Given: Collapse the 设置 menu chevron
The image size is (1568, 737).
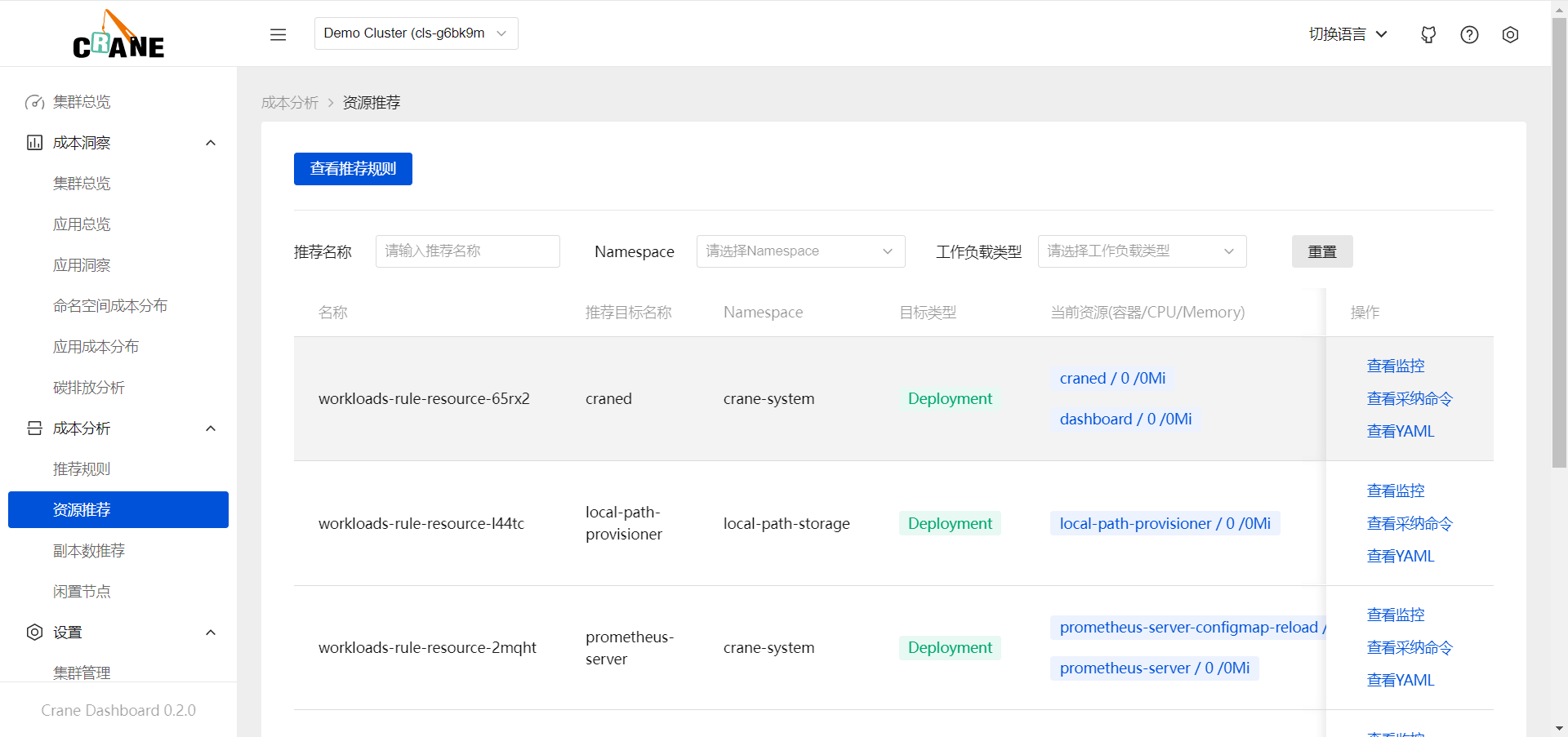Looking at the screenshot, I should [211, 633].
